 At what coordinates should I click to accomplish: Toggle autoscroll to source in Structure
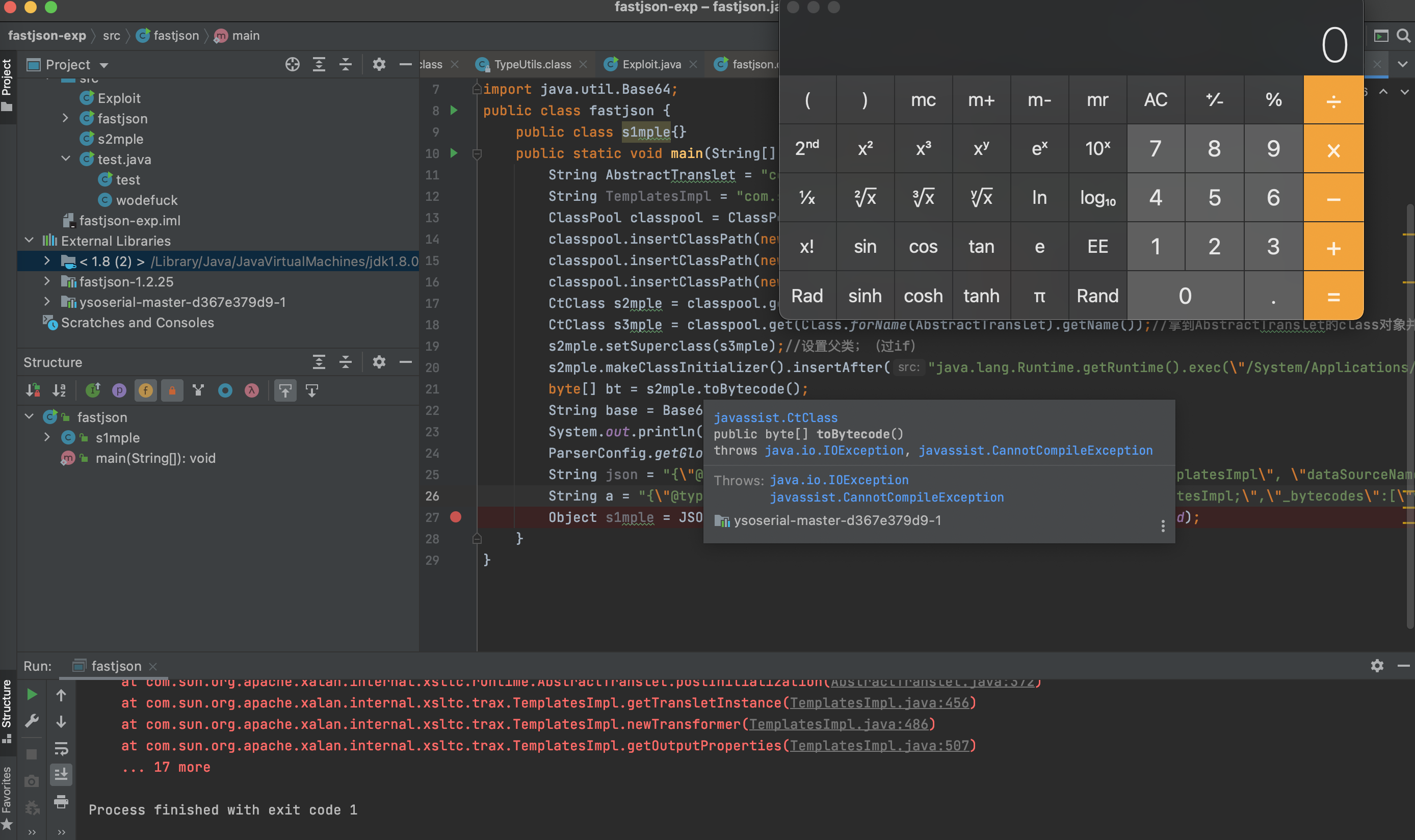pyautogui.click(x=285, y=390)
